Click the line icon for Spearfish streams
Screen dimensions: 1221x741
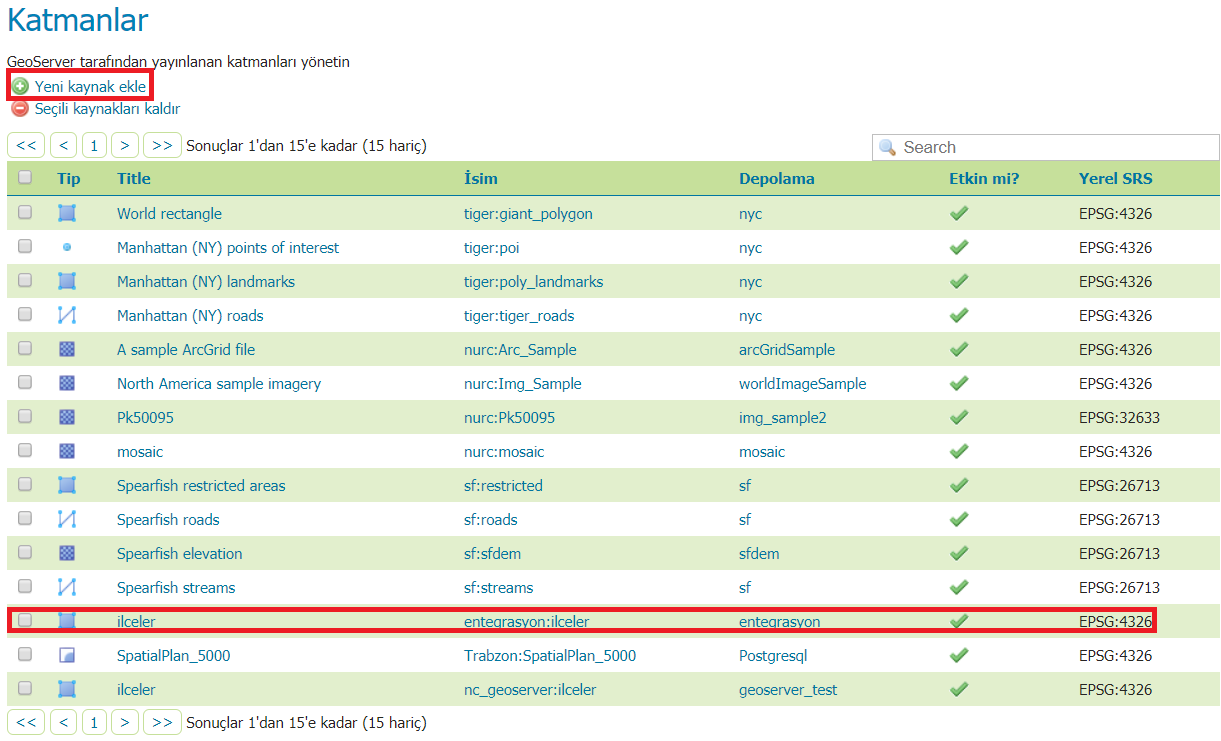(x=67, y=587)
